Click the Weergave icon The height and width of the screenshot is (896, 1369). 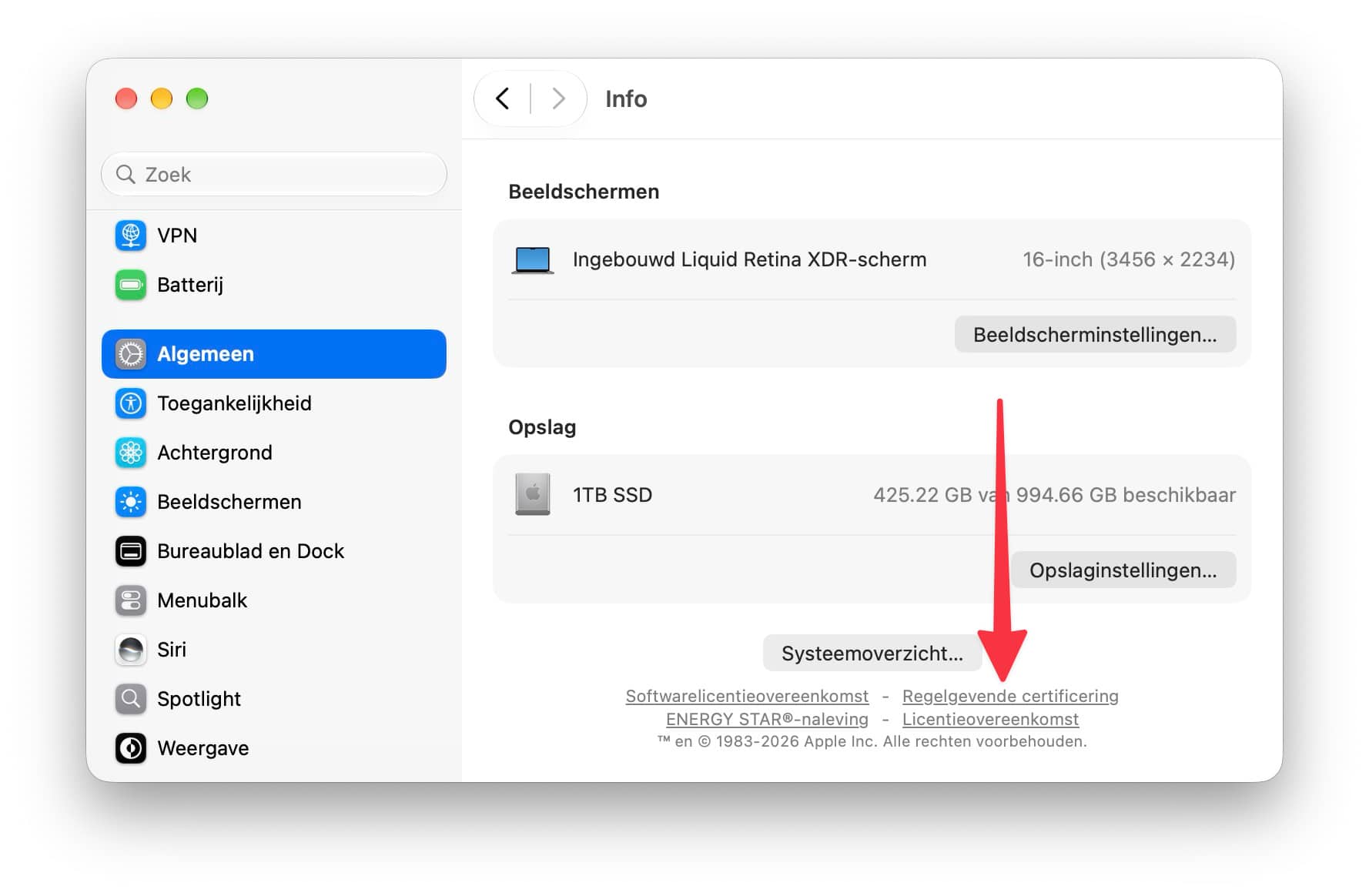point(131,748)
